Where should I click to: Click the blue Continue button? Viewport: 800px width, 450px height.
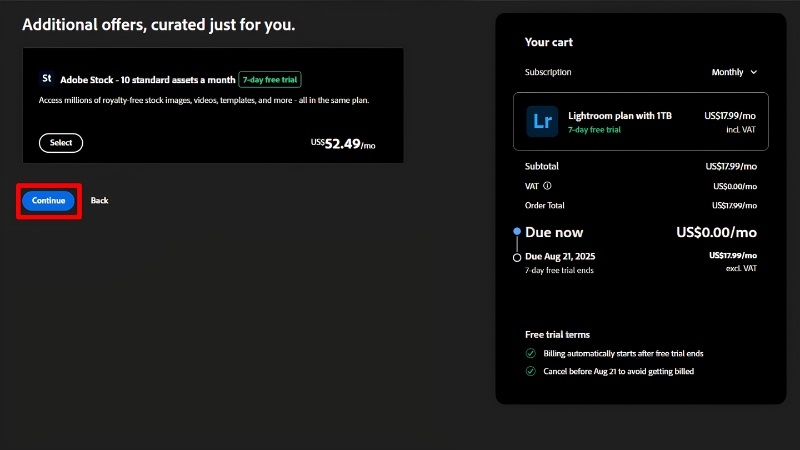click(48, 201)
